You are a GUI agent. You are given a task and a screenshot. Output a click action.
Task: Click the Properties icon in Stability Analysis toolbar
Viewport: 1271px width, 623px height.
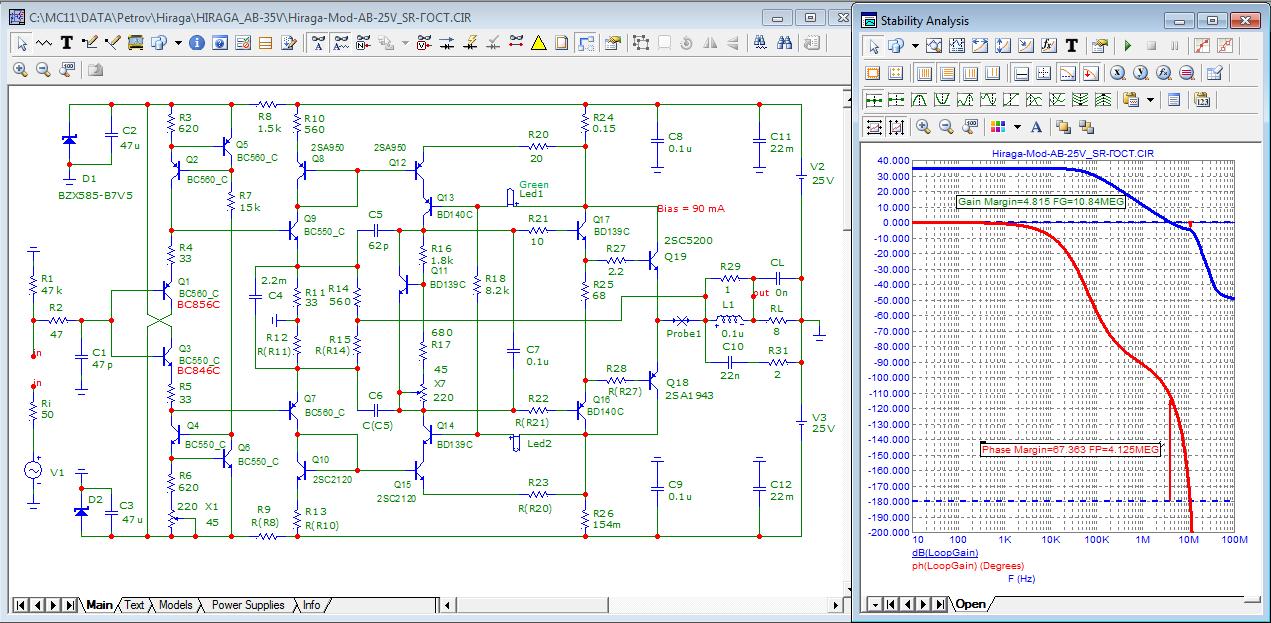pos(1100,46)
